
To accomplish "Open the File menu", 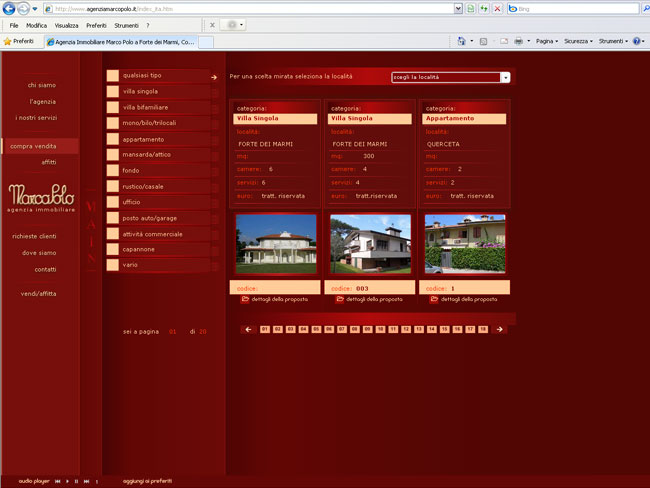I will [14, 25].
